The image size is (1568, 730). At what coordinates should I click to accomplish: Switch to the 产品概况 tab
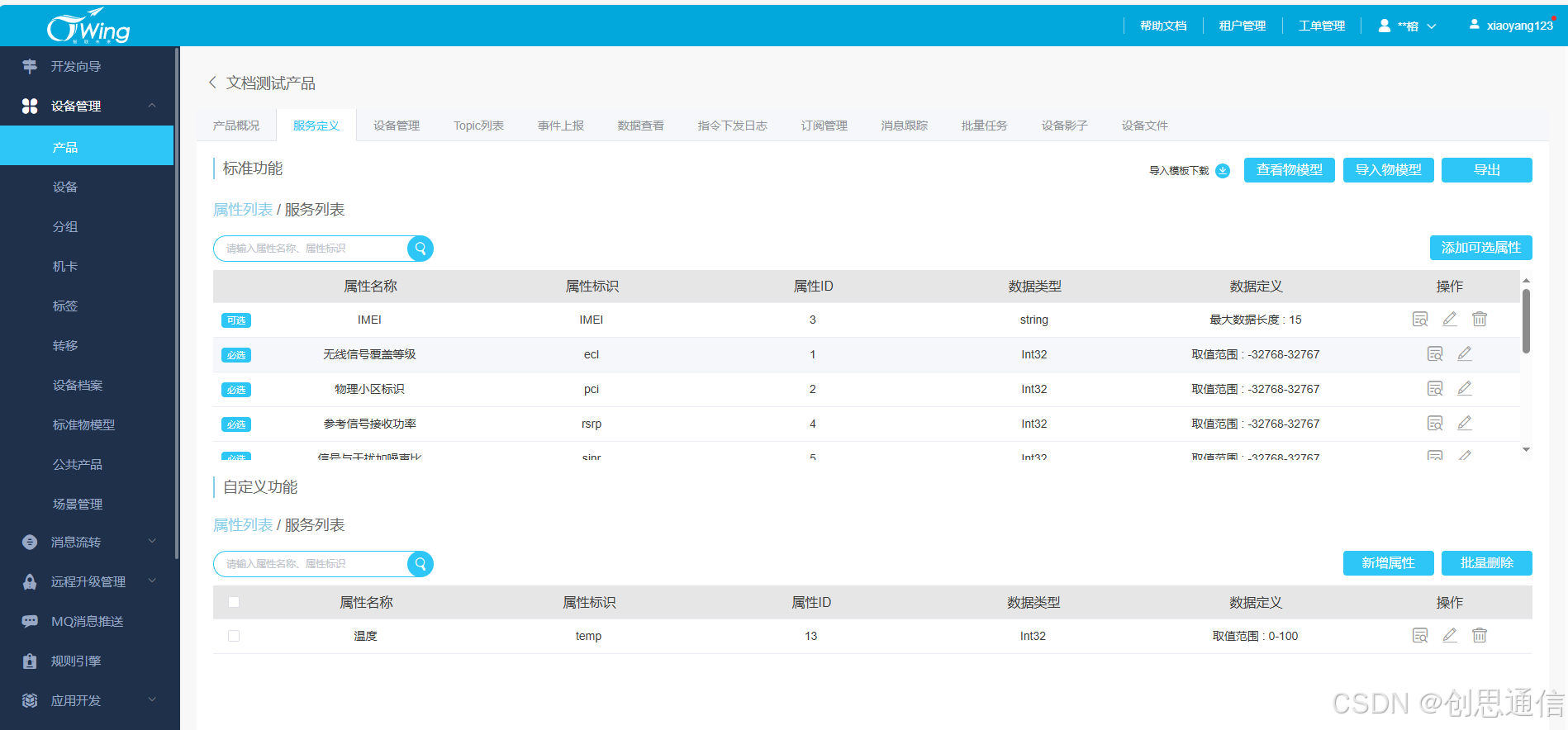pyautogui.click(x=236, y=126)
